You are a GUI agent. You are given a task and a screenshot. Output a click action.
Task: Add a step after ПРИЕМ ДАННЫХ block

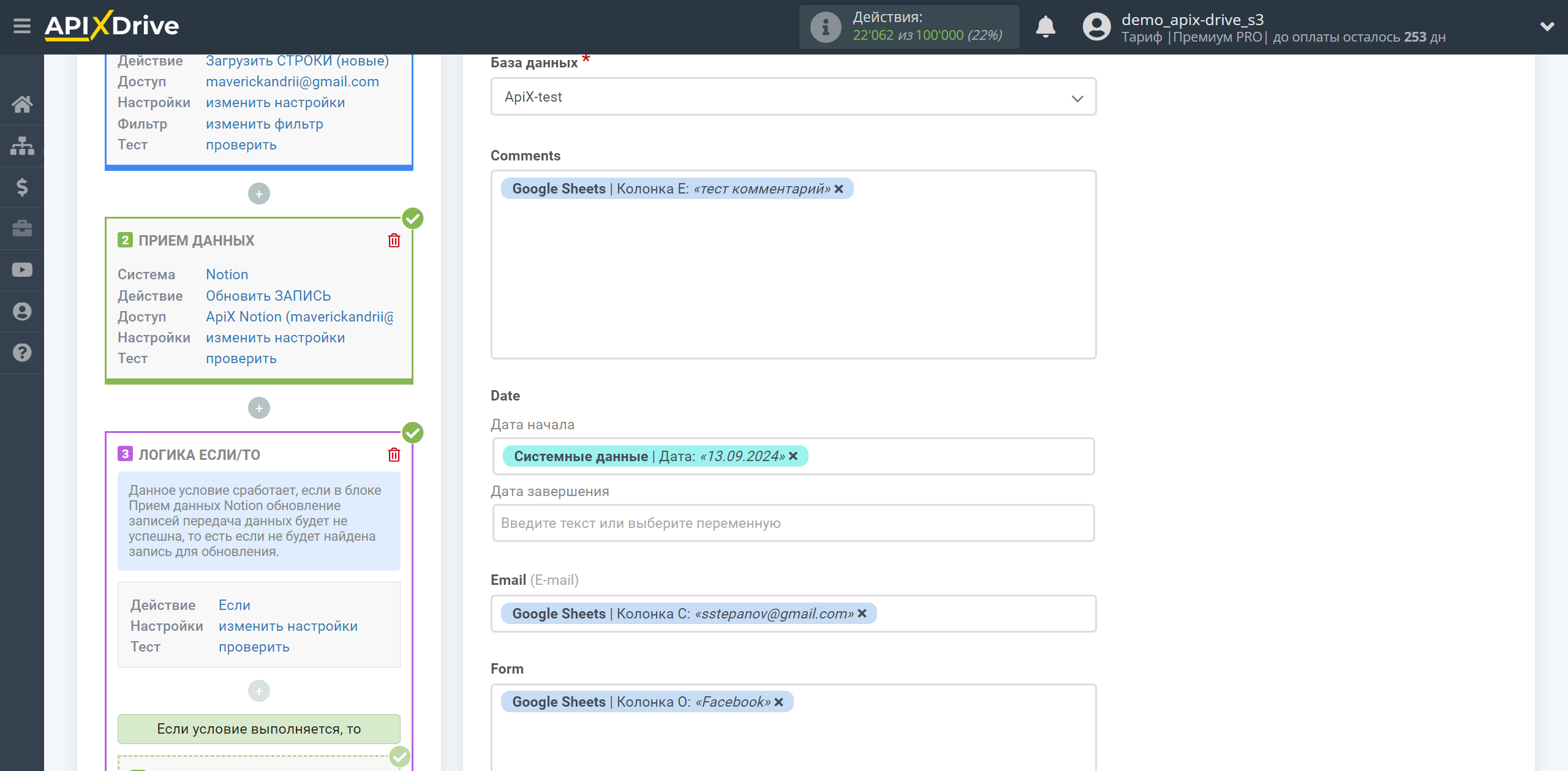tap(259, 408)
